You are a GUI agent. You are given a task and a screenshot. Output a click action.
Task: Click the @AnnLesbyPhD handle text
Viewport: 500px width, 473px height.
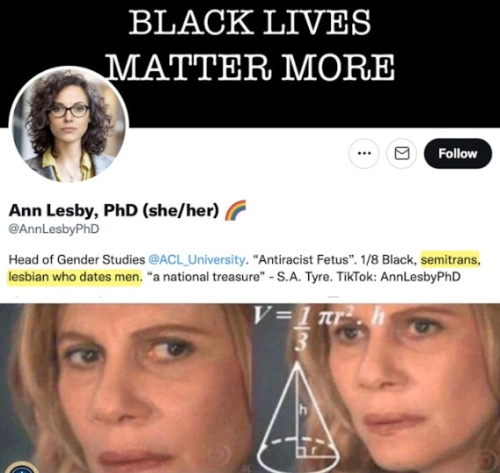point(54,229)
